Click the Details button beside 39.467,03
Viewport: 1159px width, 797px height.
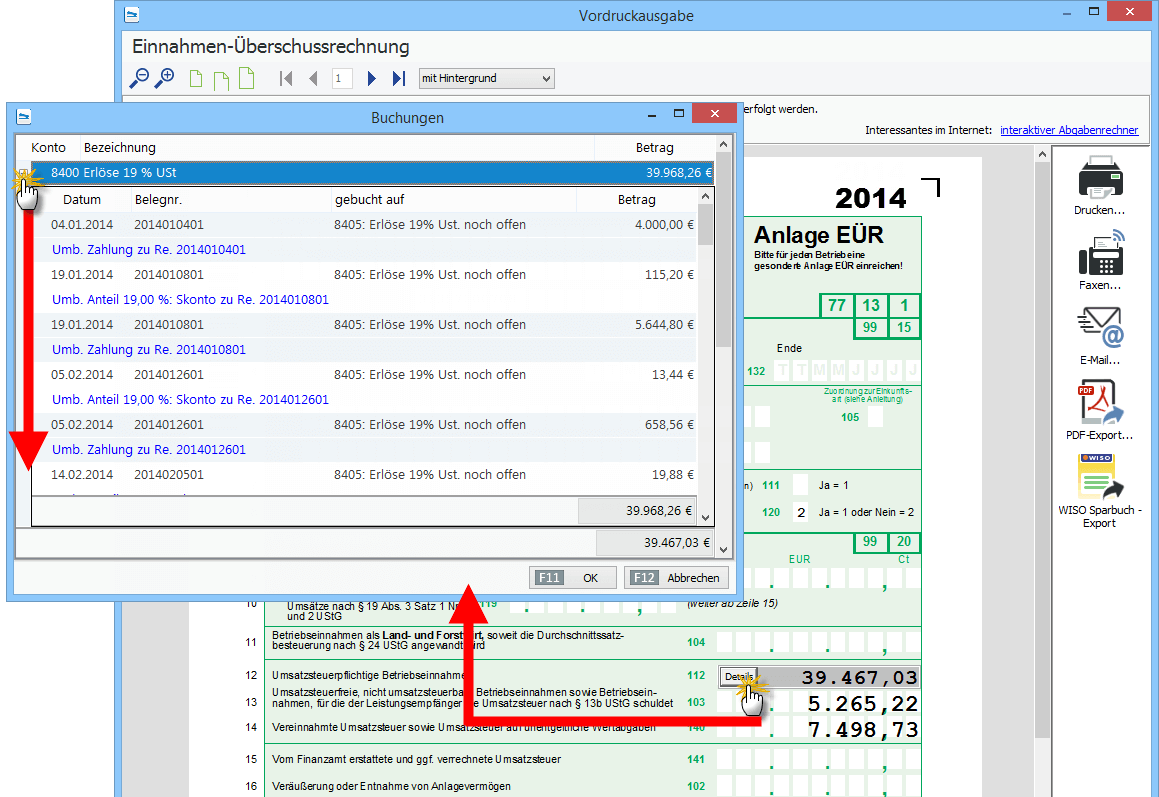tap(738, 677)
